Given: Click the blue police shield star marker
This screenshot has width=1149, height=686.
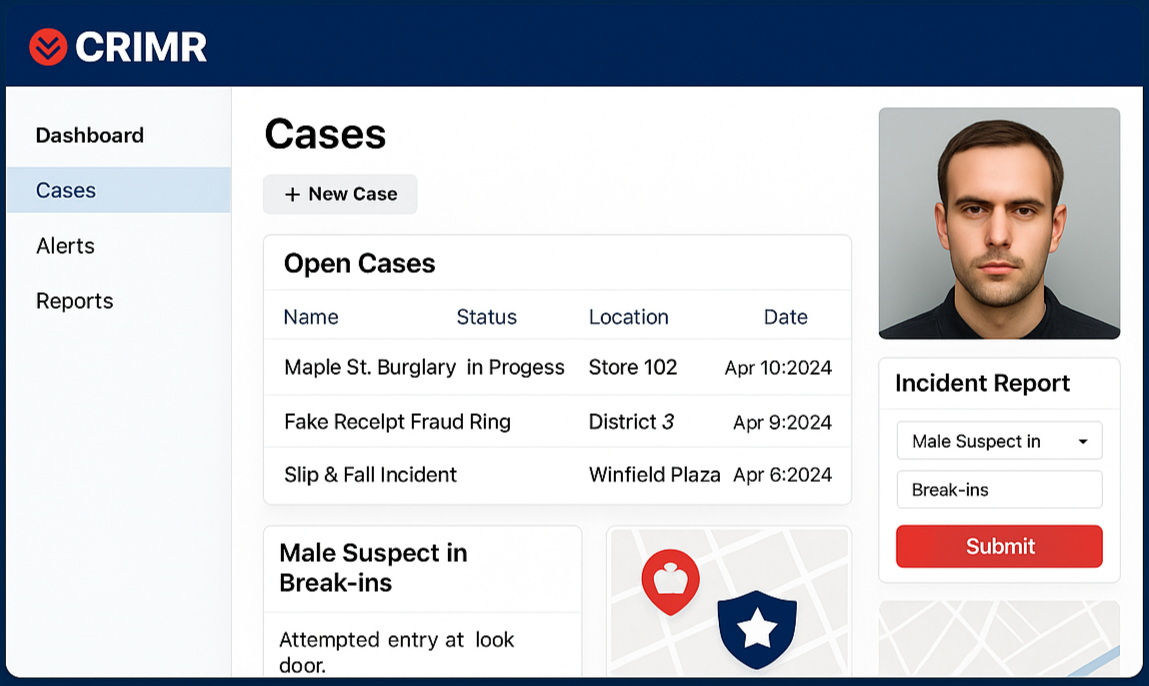Looking at the screenshot, I should coord(757,630).
